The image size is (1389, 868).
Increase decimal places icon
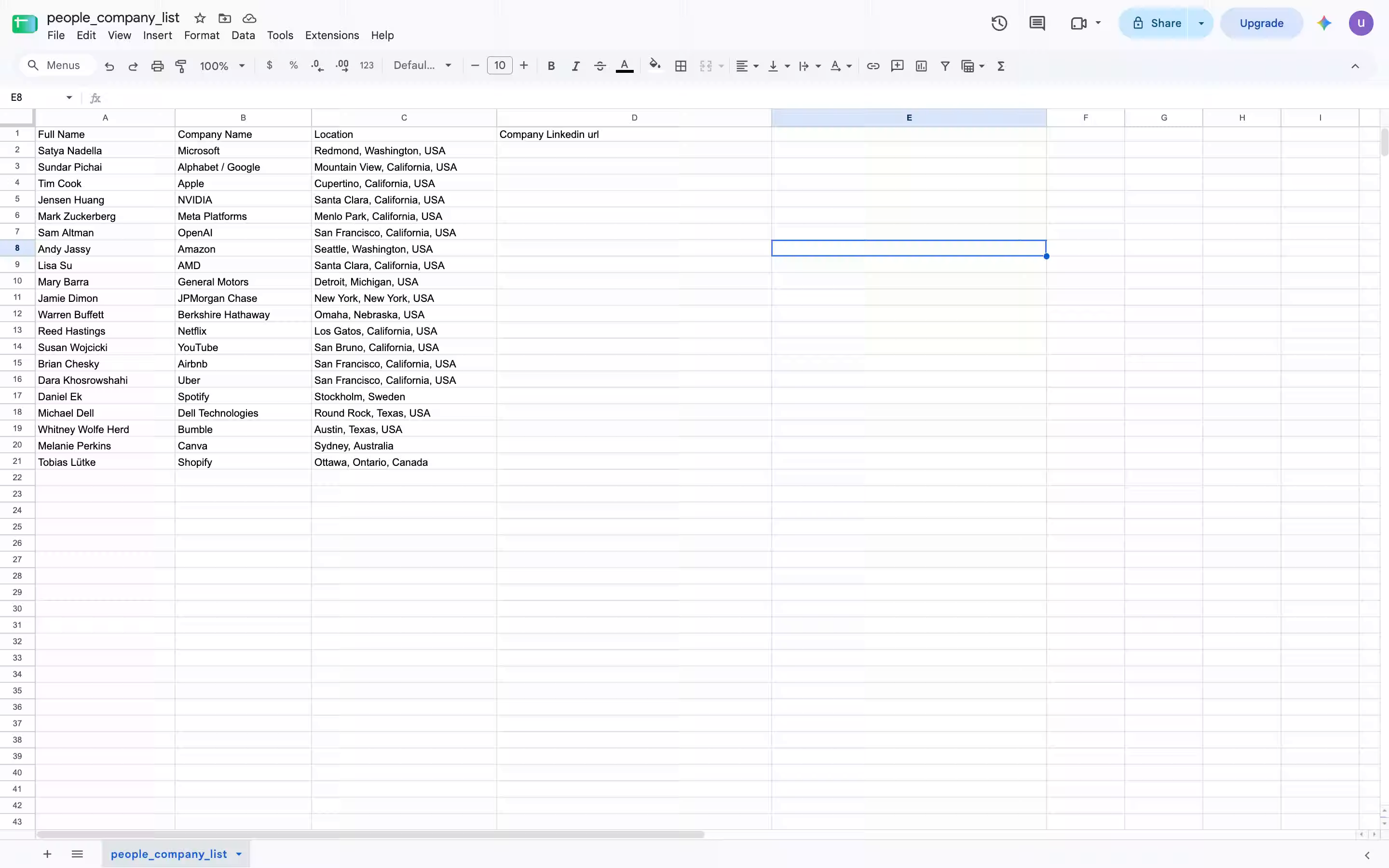pyautogui.click(x=342, y=66)
